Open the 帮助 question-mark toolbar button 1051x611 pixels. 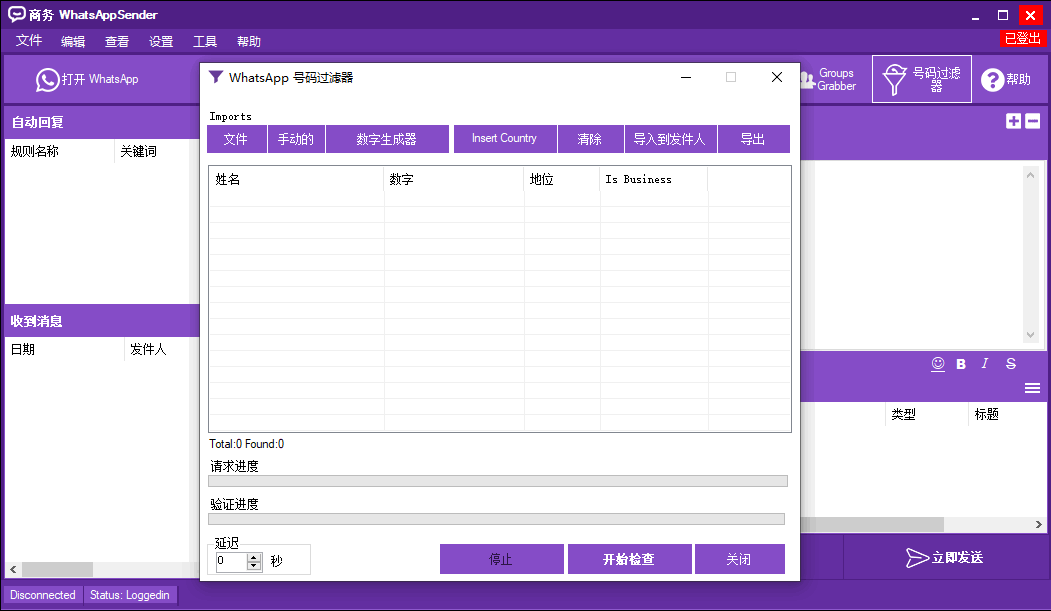click(x=1005, y=79)
